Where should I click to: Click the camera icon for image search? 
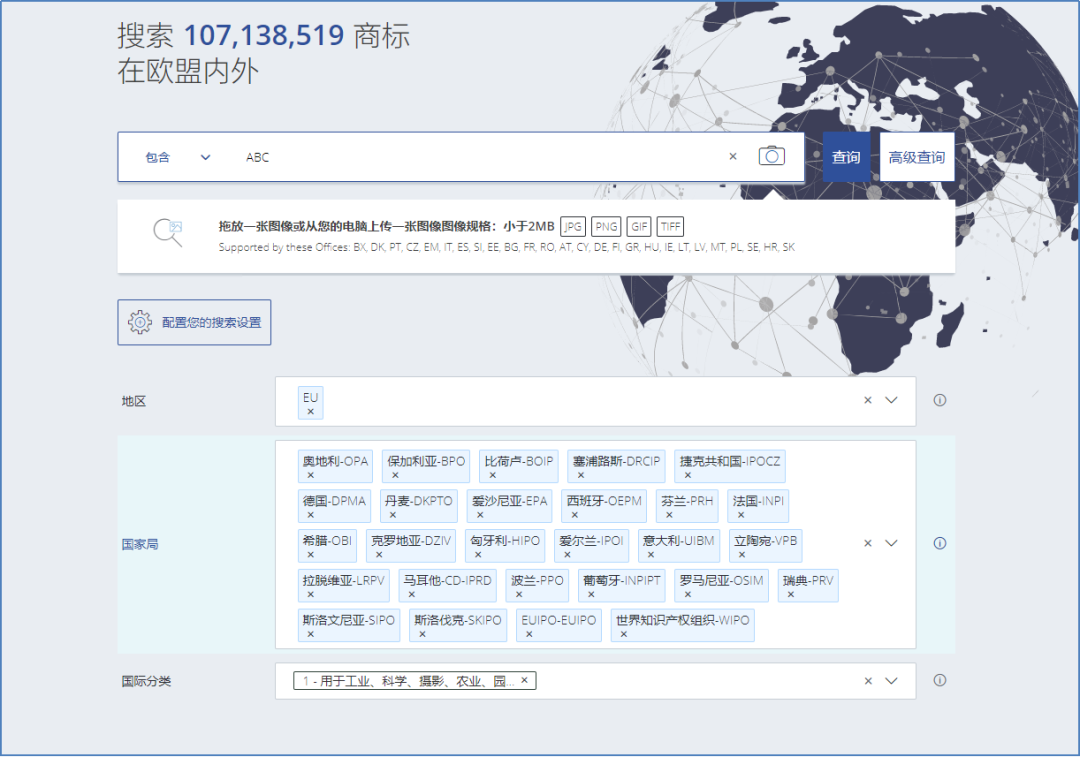tap(771, 156)
